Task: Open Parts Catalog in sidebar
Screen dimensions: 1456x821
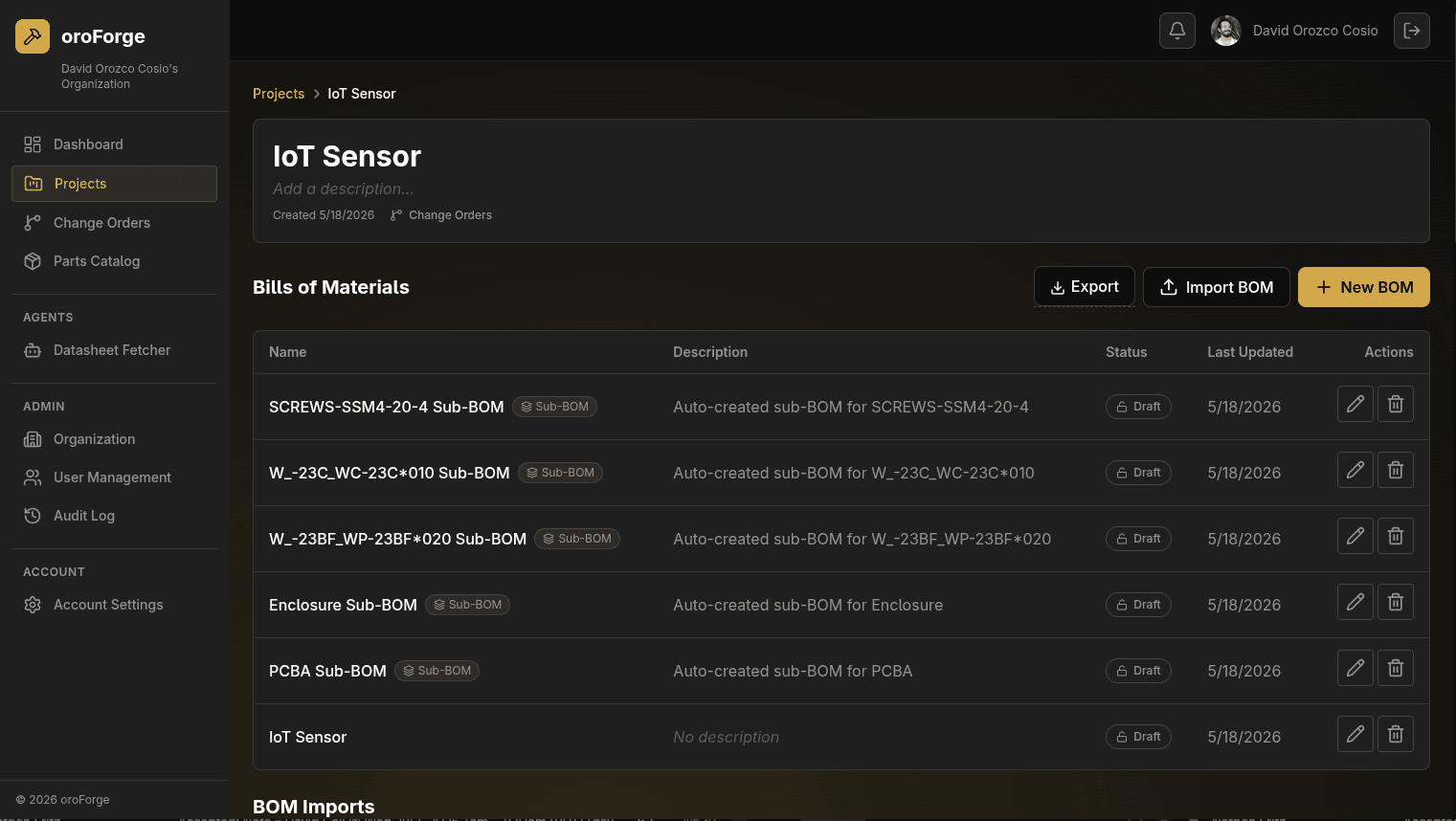Action: tap(114, 261)
